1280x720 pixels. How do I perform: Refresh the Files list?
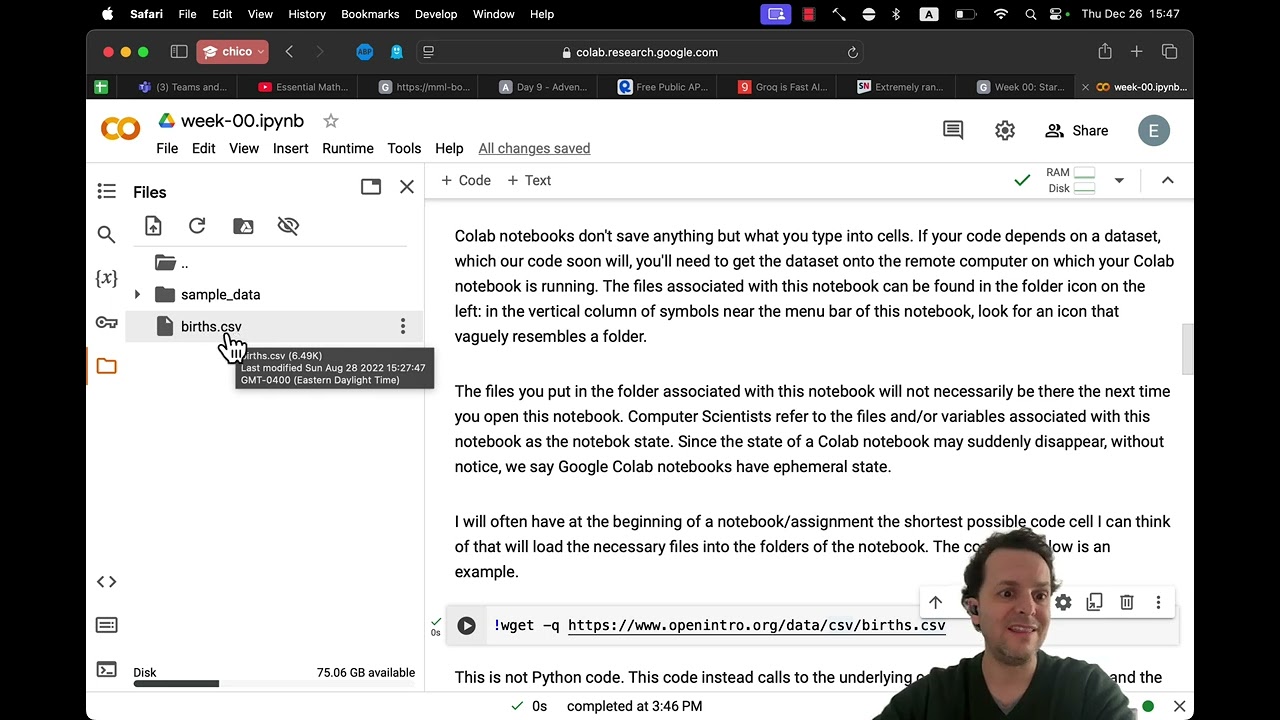(x=197, y=226)
